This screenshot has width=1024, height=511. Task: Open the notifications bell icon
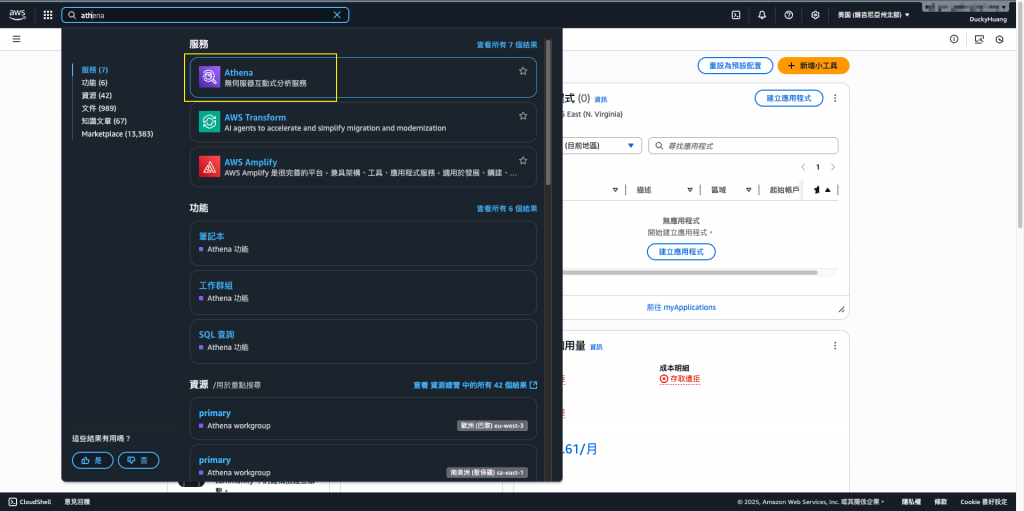pos(762,15)
